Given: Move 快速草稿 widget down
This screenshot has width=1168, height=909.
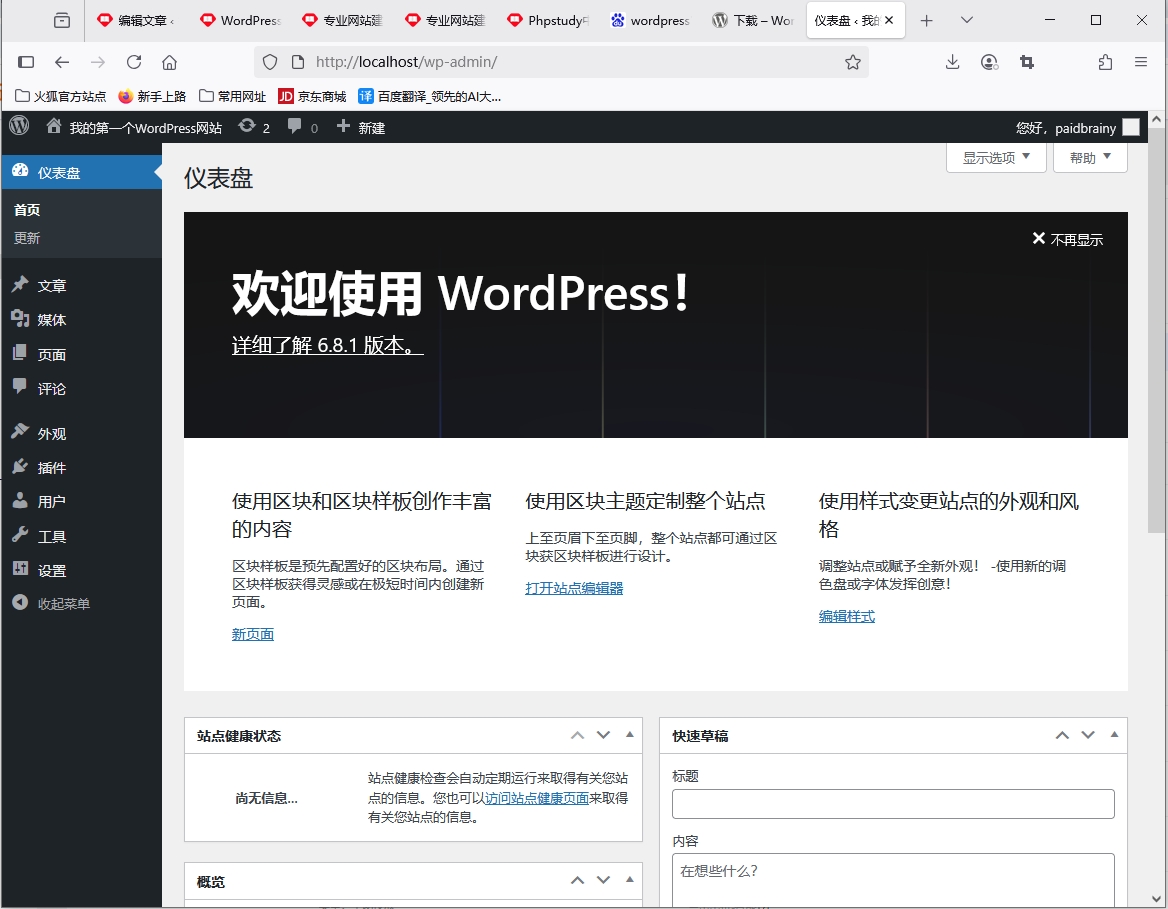Looking at the screenshot, I should (x=1088, y=735).
